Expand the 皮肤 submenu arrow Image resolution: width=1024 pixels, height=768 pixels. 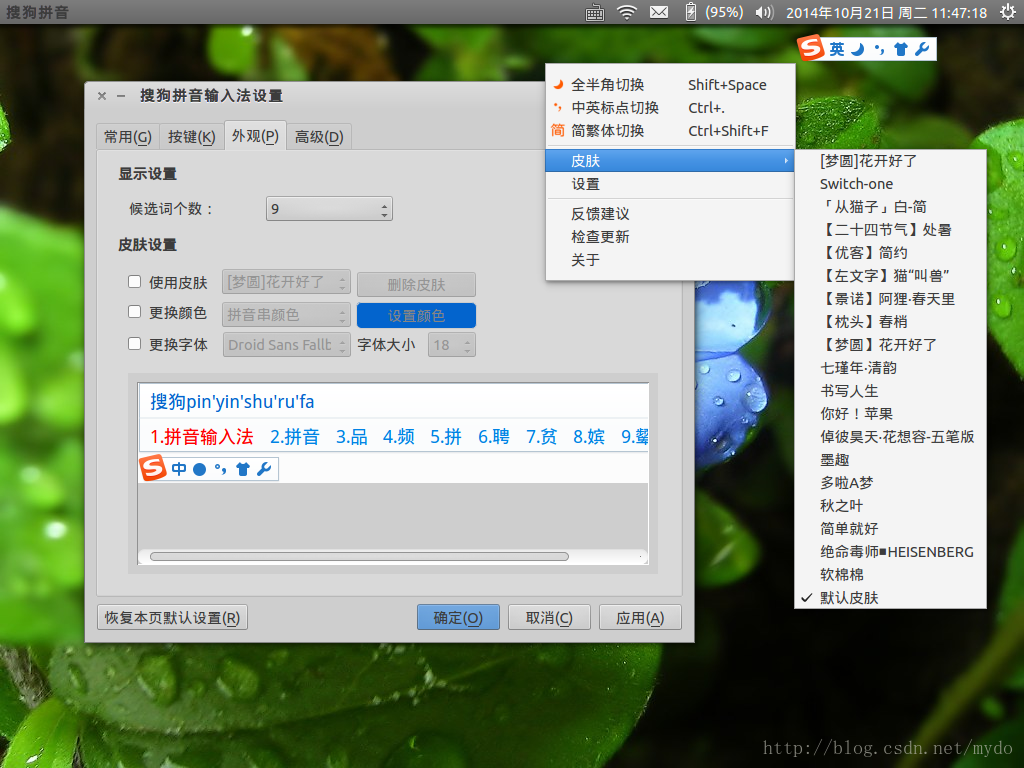pos(786,161)
